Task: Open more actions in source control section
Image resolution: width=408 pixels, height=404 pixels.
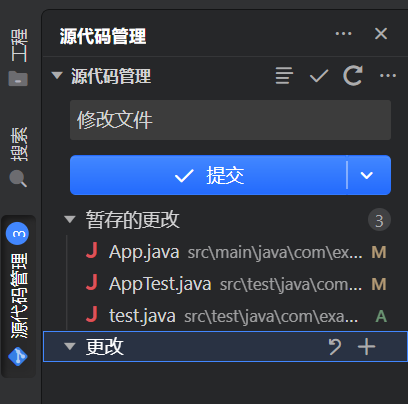Action: click(x=388, y=76)
